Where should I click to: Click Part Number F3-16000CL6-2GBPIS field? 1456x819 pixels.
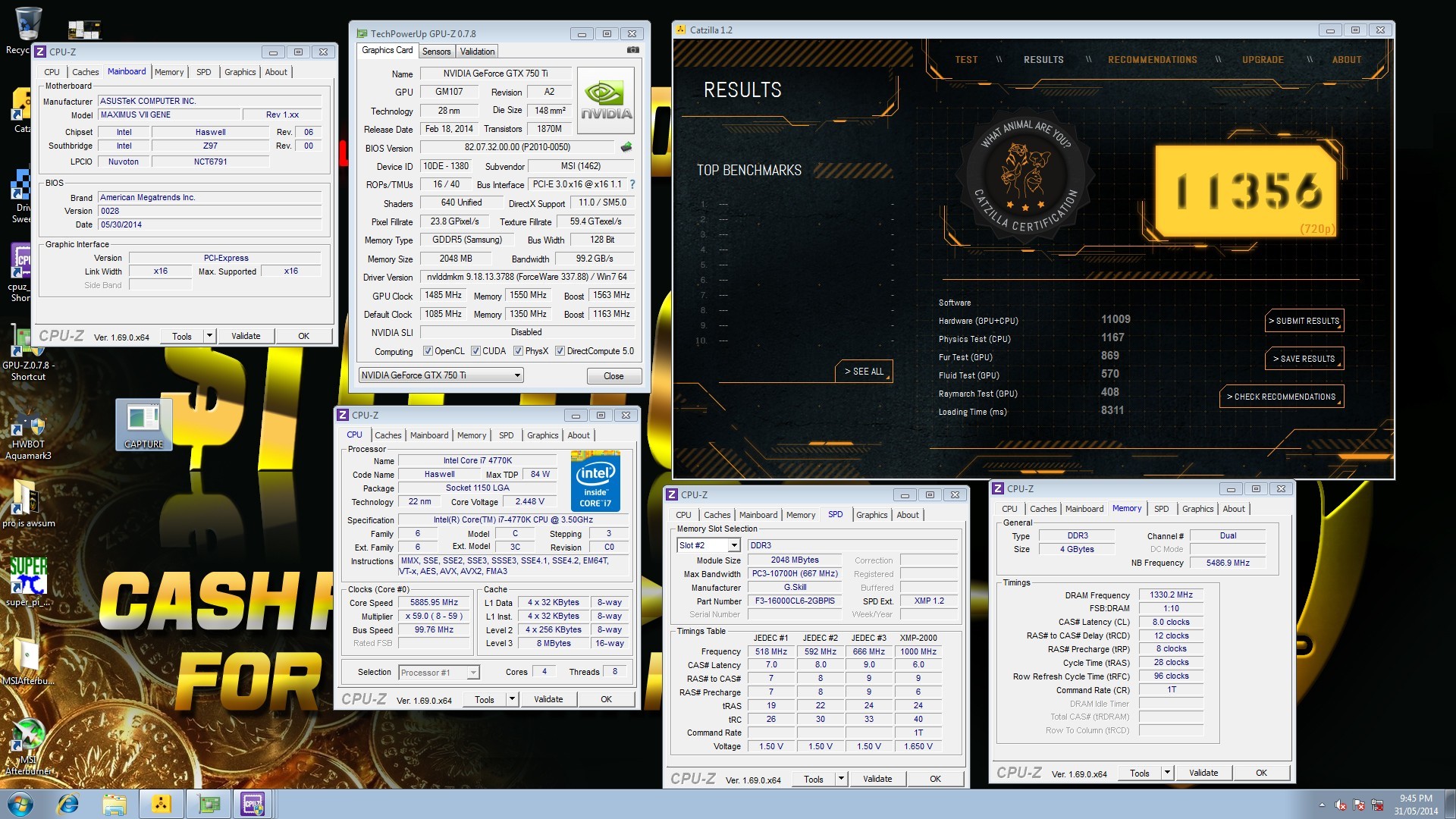pyautogui.click(x=795, y=601)
